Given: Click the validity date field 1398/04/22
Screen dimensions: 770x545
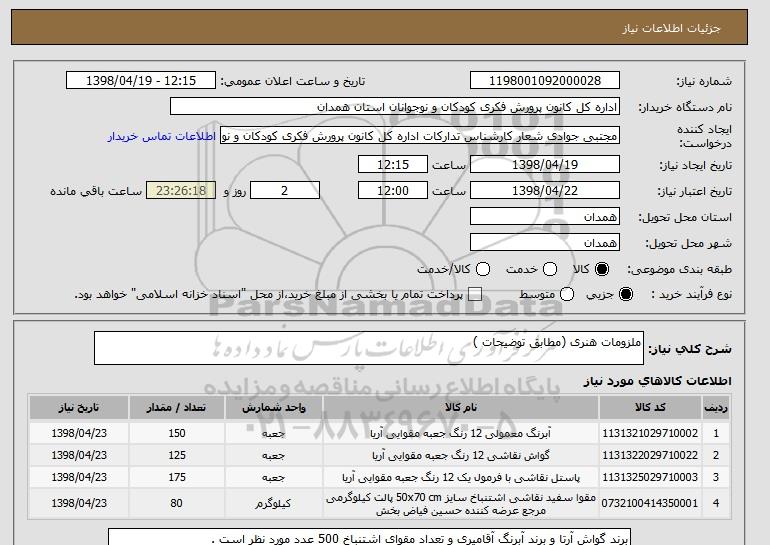Looking at the screenshot, I should (x=545, y=191).
